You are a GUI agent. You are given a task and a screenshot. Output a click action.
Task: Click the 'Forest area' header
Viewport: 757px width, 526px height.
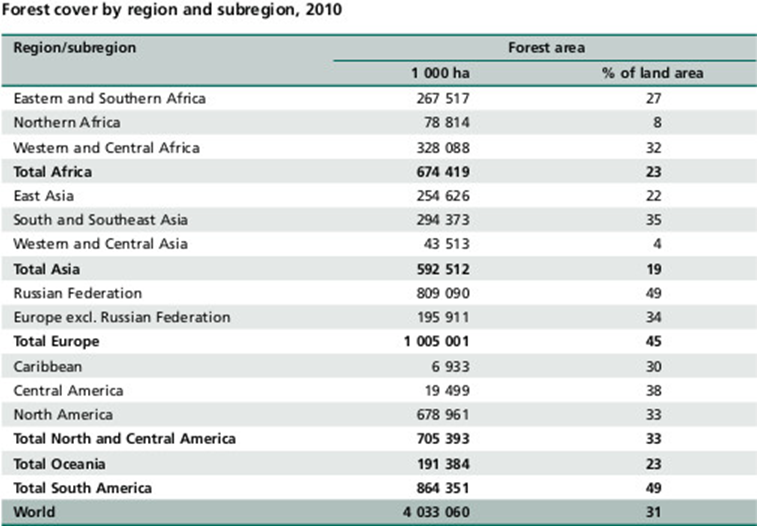pyautogui.click(x=546, y=48)
